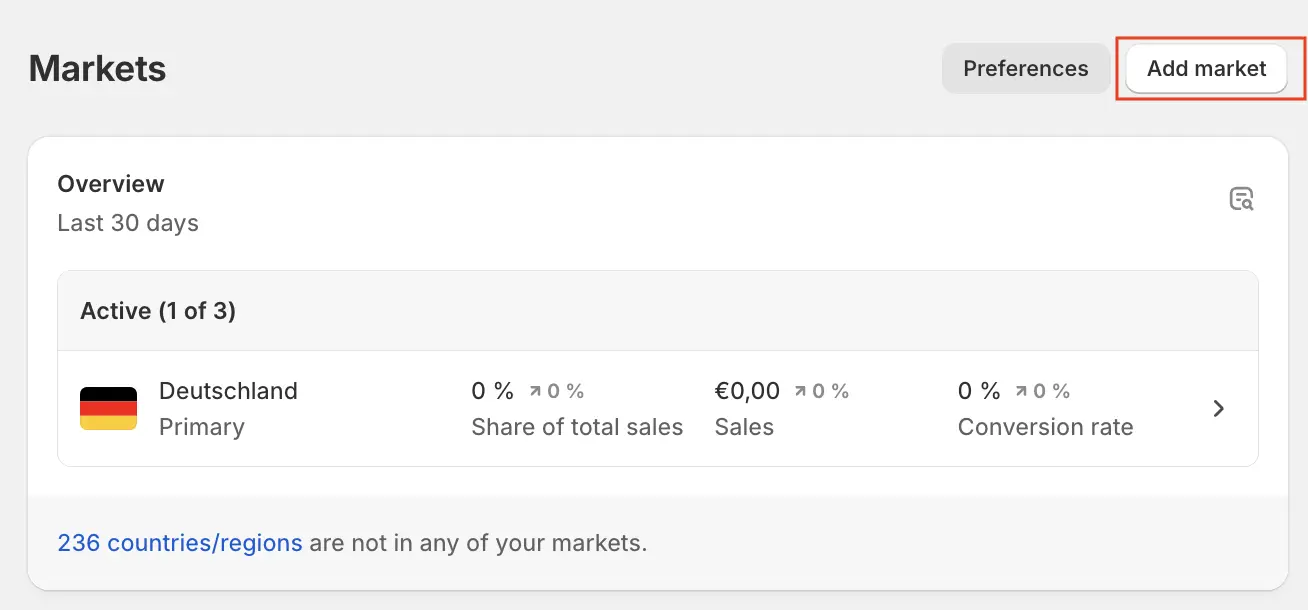1308x610 pixels.
Task: Open the 236 countries/regions link
Action: click(180, 543)
